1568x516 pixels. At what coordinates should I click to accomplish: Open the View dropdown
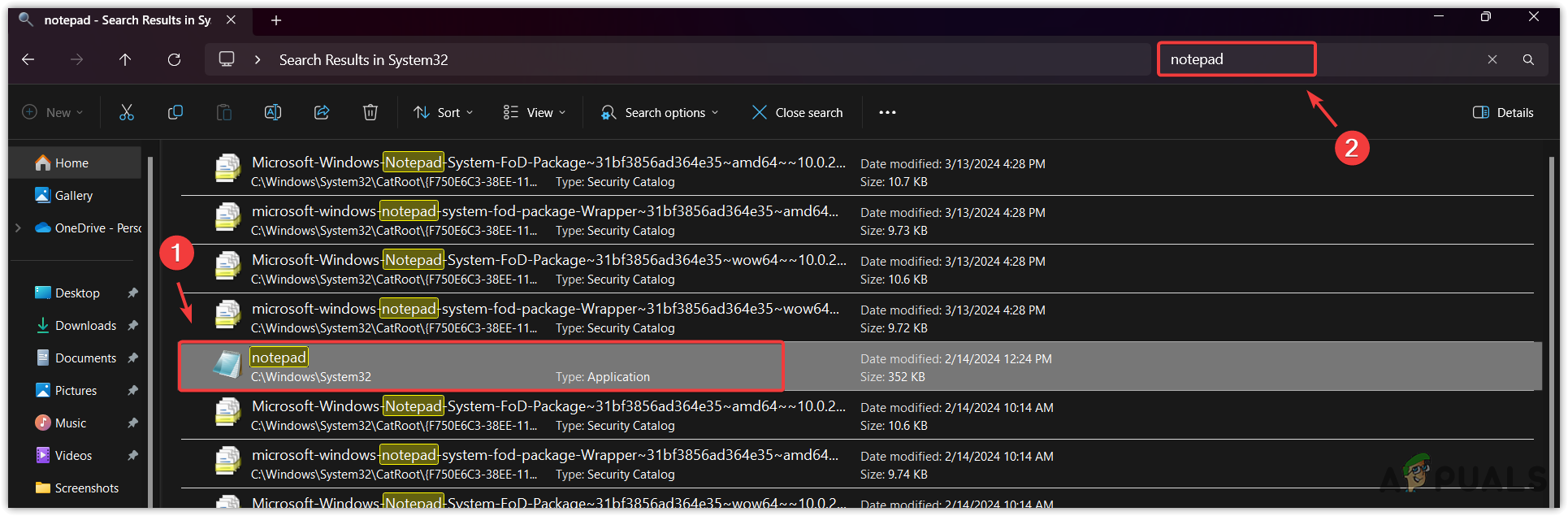(535, 112)
